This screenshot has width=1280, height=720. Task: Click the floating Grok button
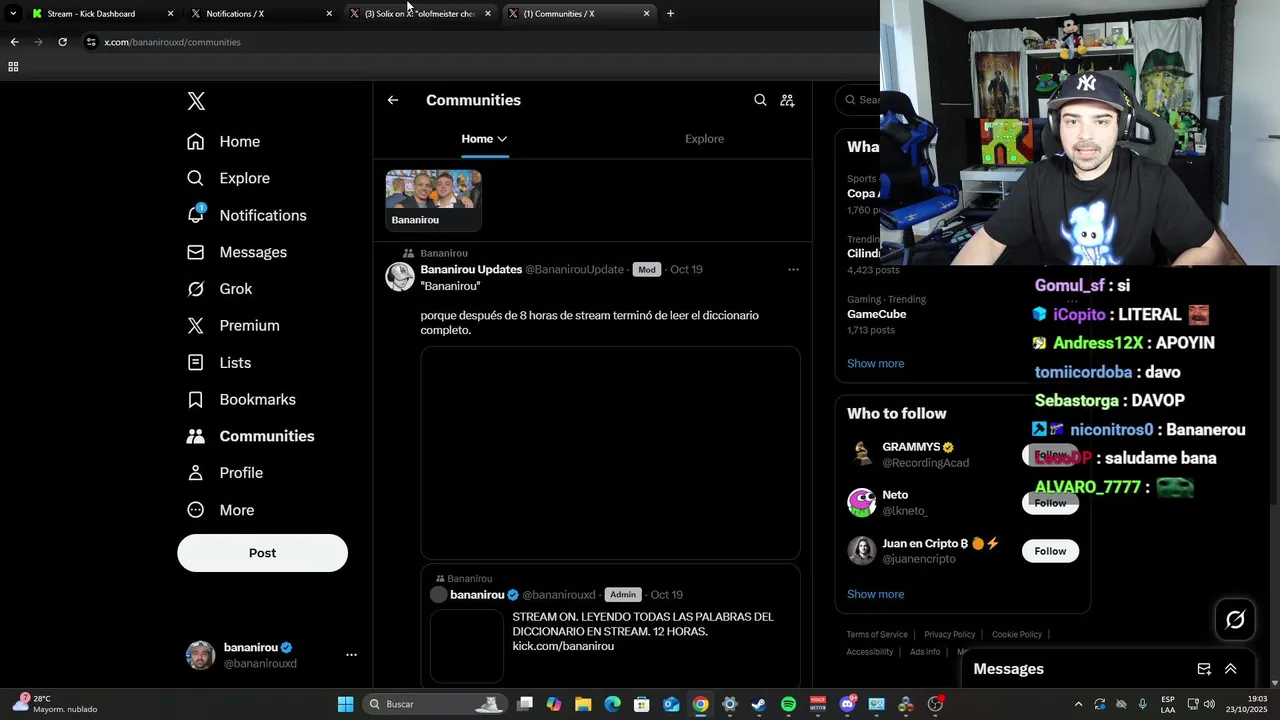[x=1235, y=620]
